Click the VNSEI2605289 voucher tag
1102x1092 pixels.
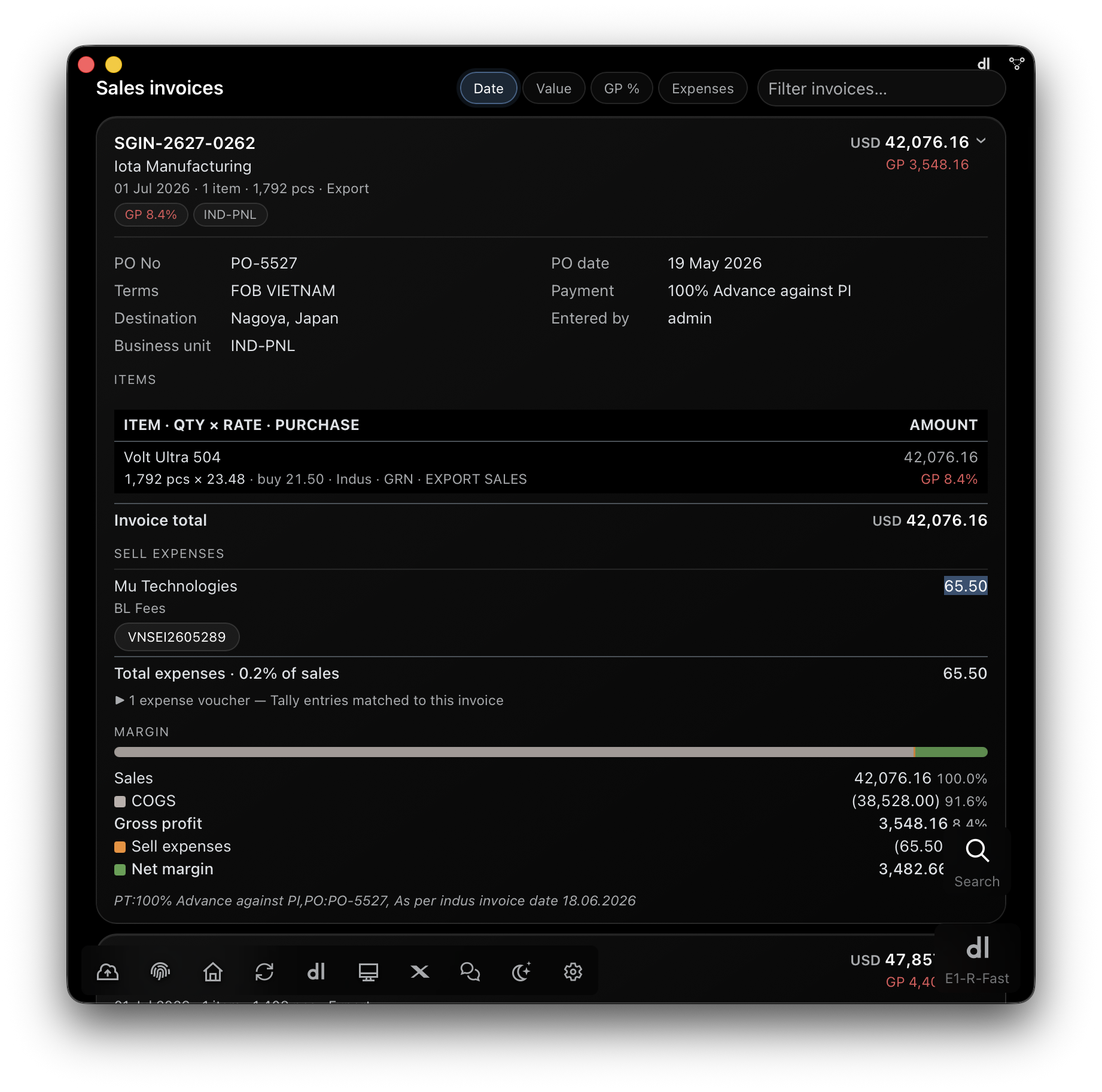[176, 637]
